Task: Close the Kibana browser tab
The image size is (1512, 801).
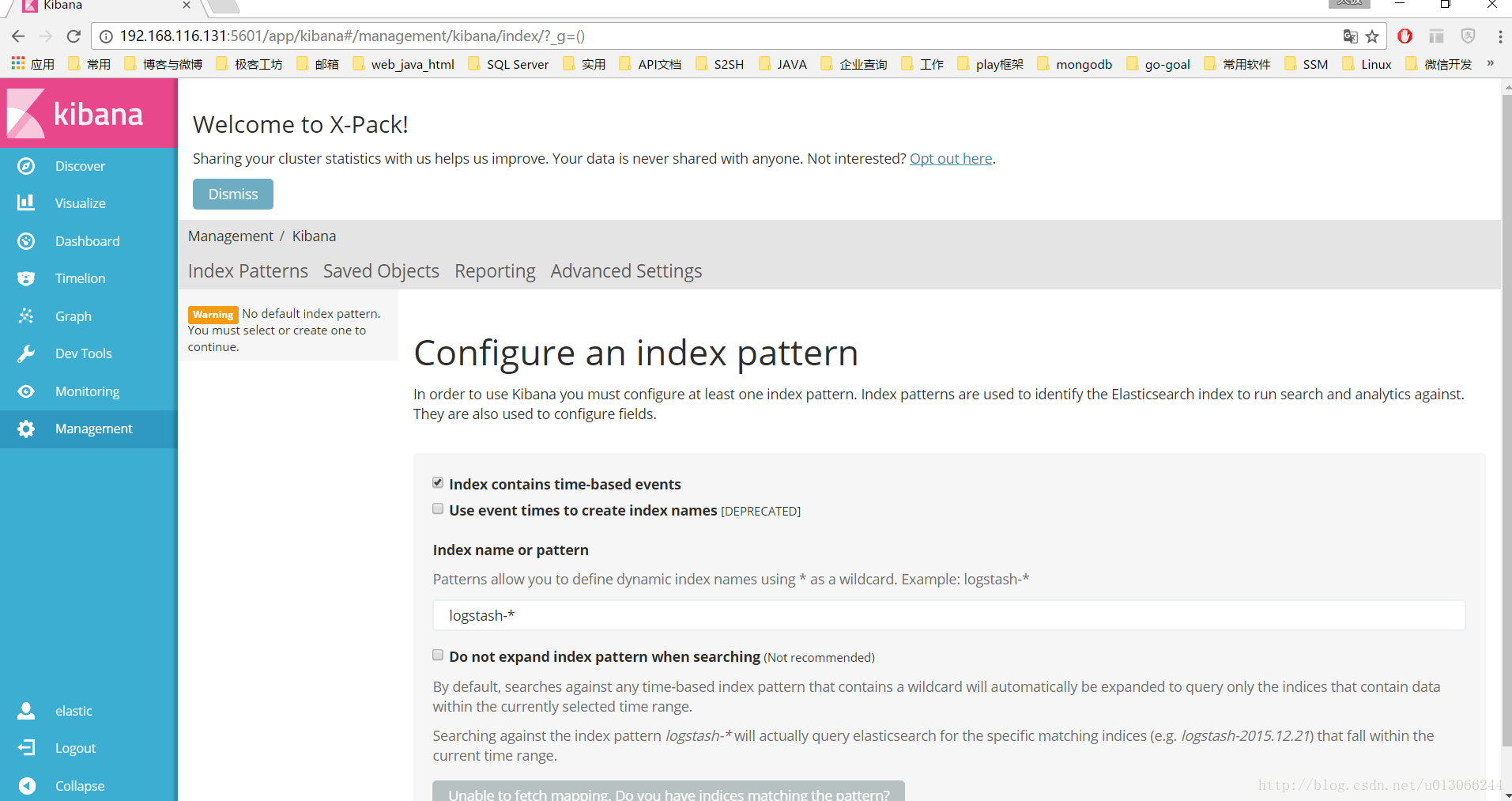Action: (187, 5)
